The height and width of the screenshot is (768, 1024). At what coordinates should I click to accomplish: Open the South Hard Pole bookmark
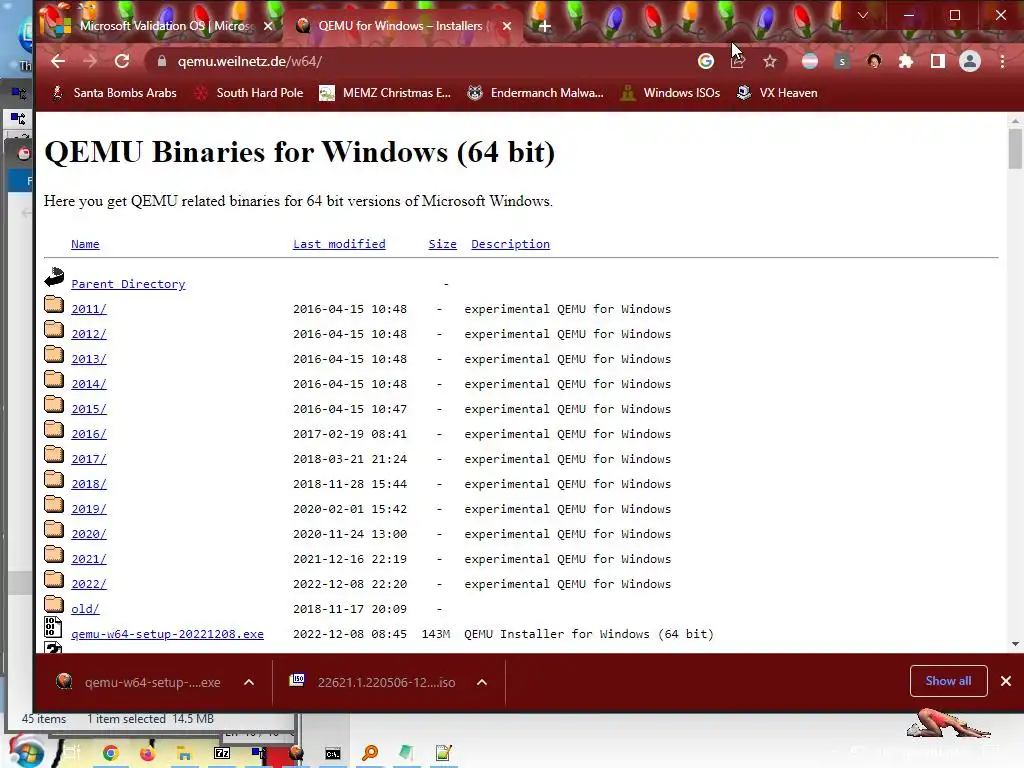coord(249,93)
